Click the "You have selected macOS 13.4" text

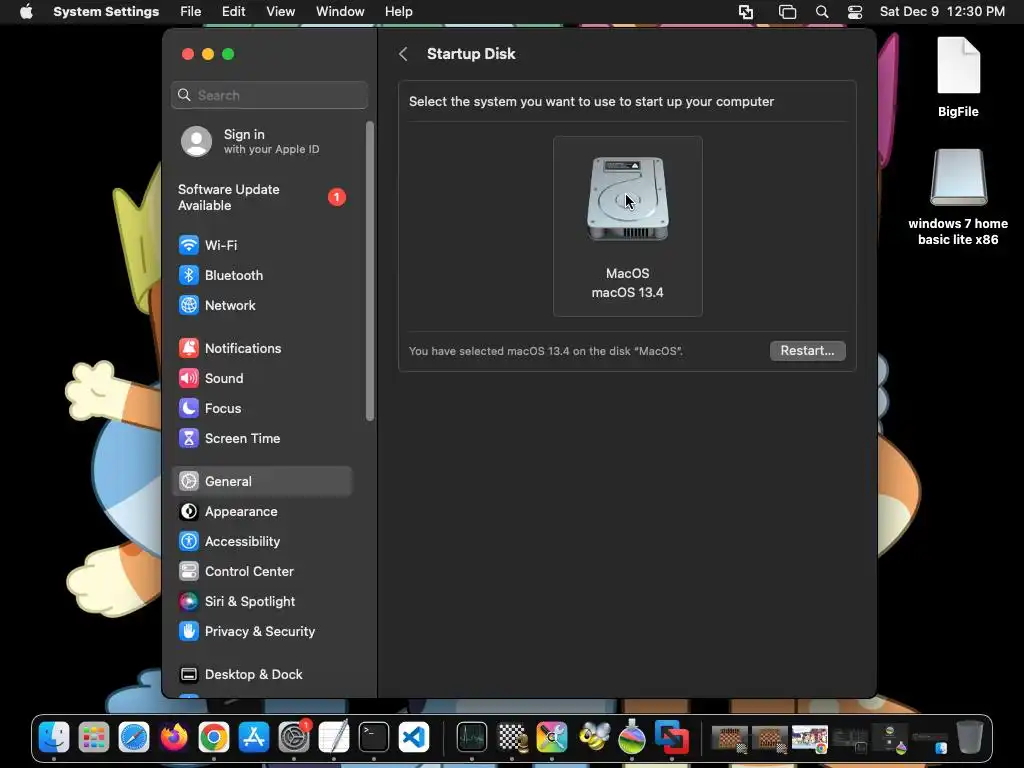tap(545, 351)
